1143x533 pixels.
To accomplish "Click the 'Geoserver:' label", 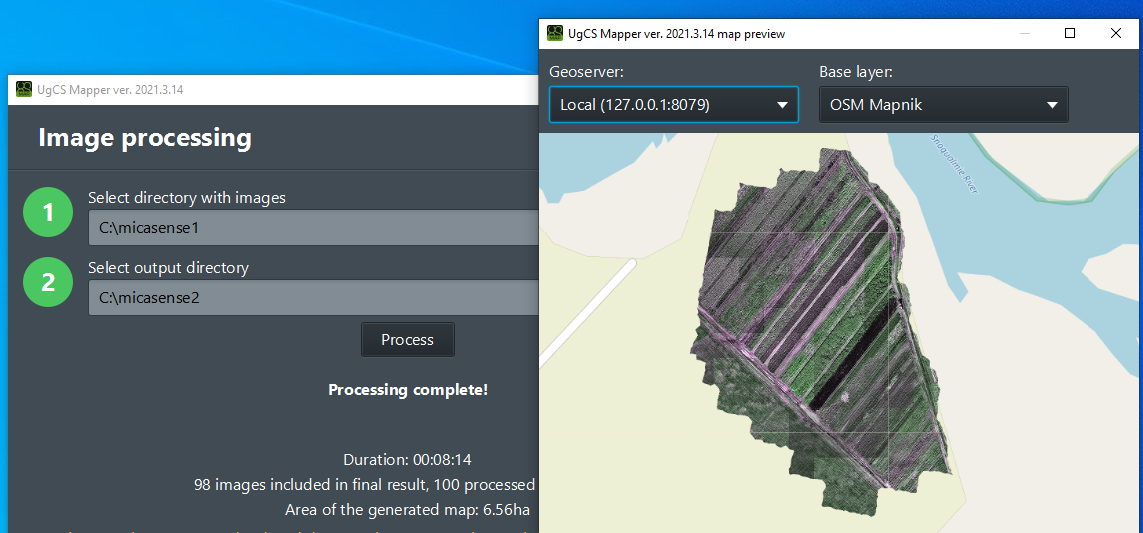I will coord(586,71).
